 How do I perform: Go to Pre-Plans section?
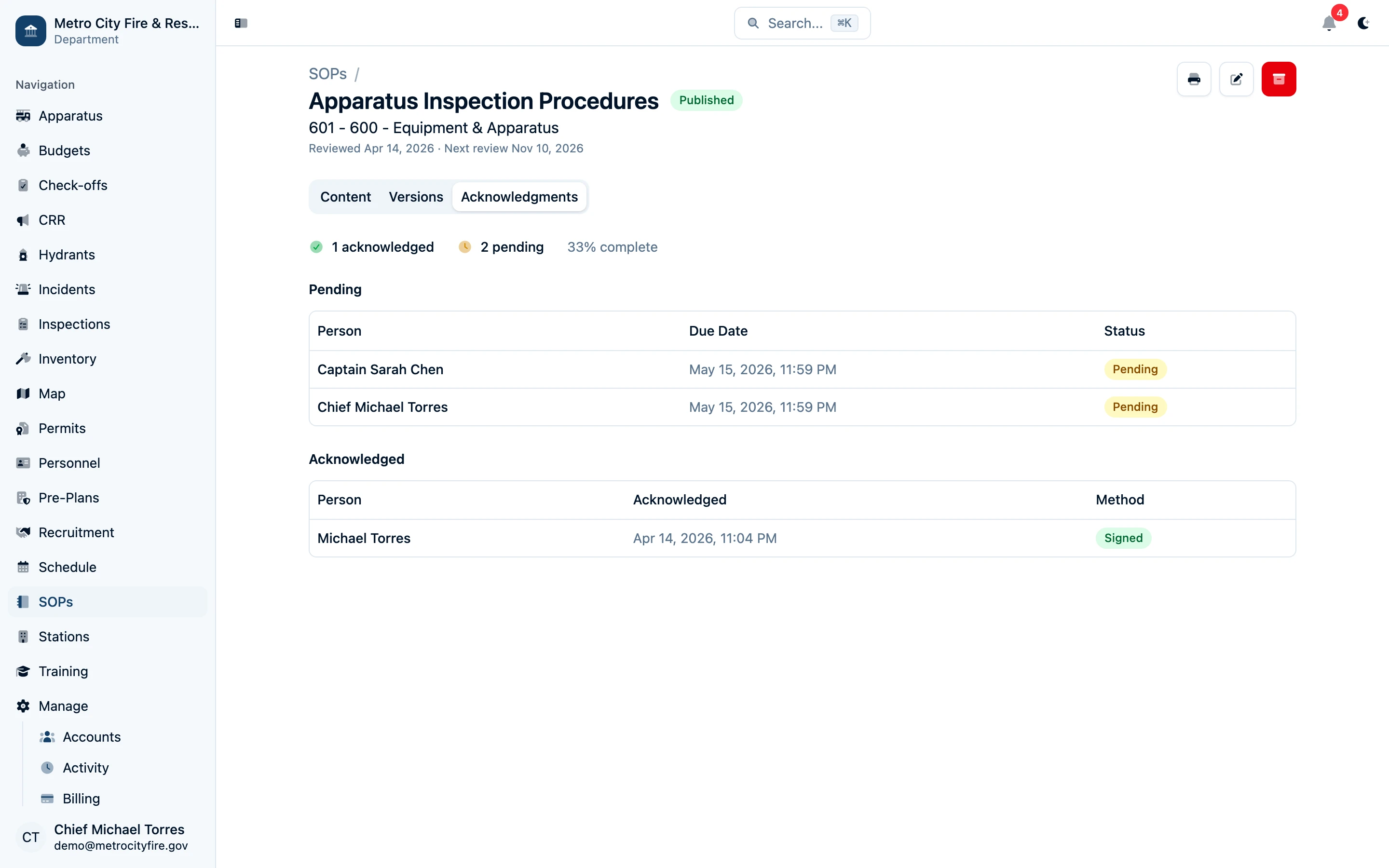[68, 498]
